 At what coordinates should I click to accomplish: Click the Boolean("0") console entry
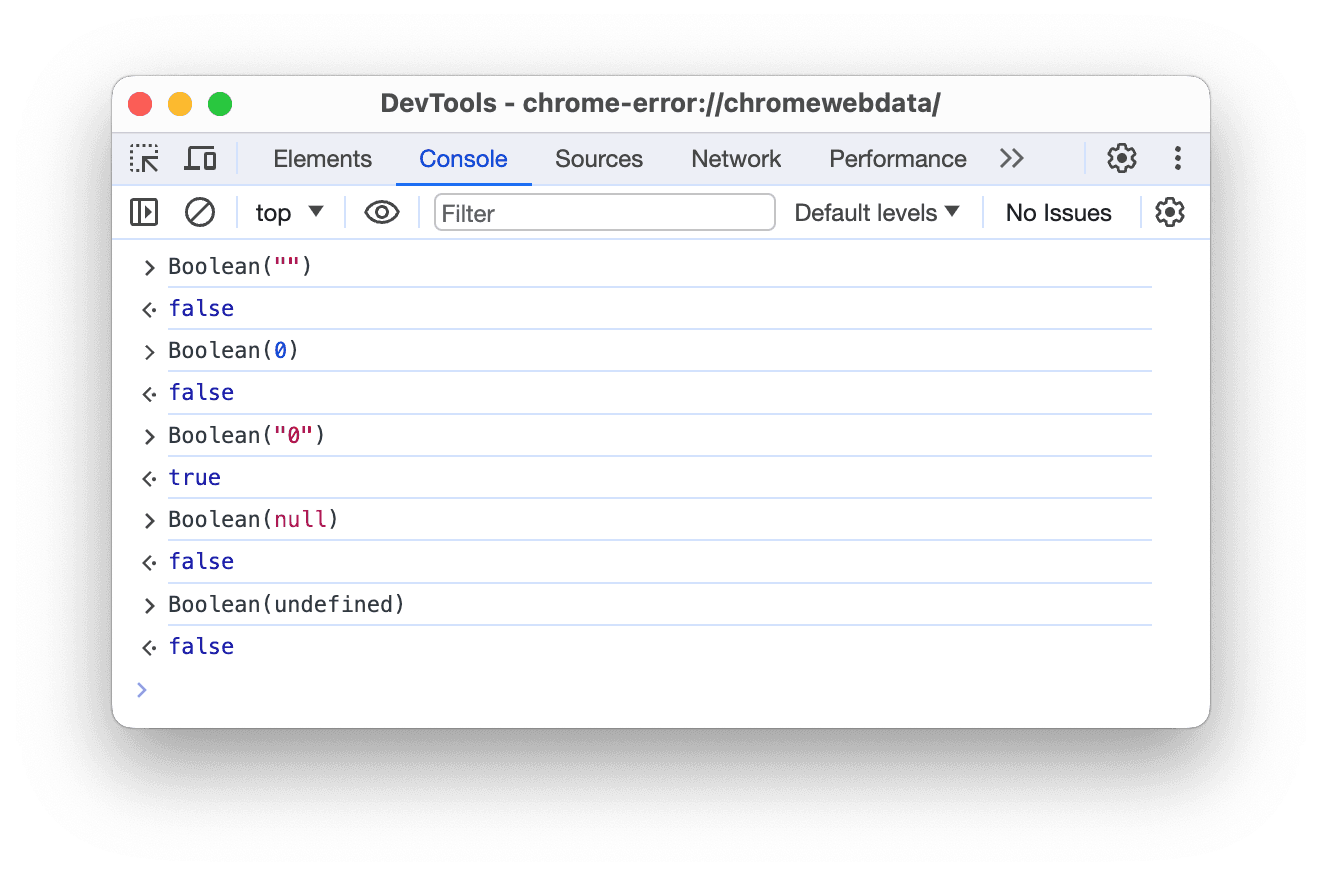pos(247,436)
